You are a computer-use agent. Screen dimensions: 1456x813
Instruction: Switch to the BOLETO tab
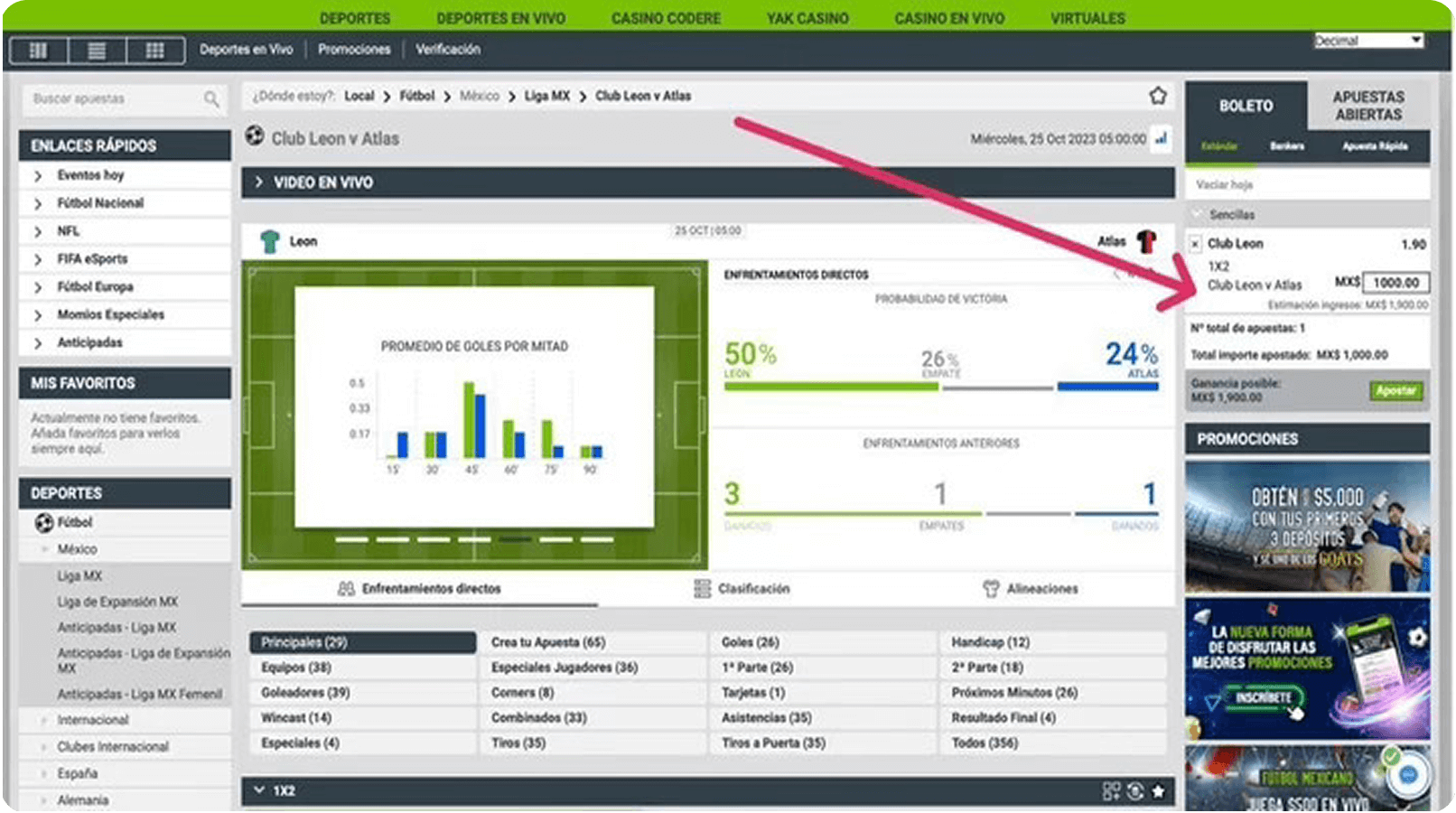point(1246,106)
